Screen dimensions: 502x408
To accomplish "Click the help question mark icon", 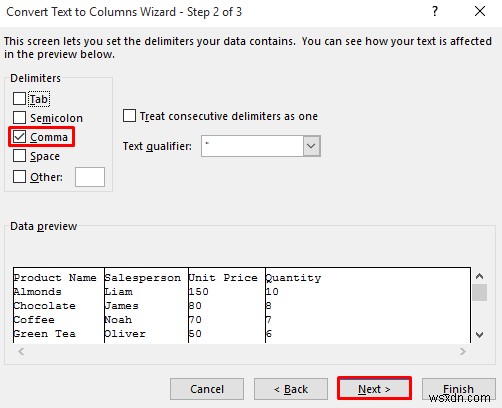I will (435, 12).
